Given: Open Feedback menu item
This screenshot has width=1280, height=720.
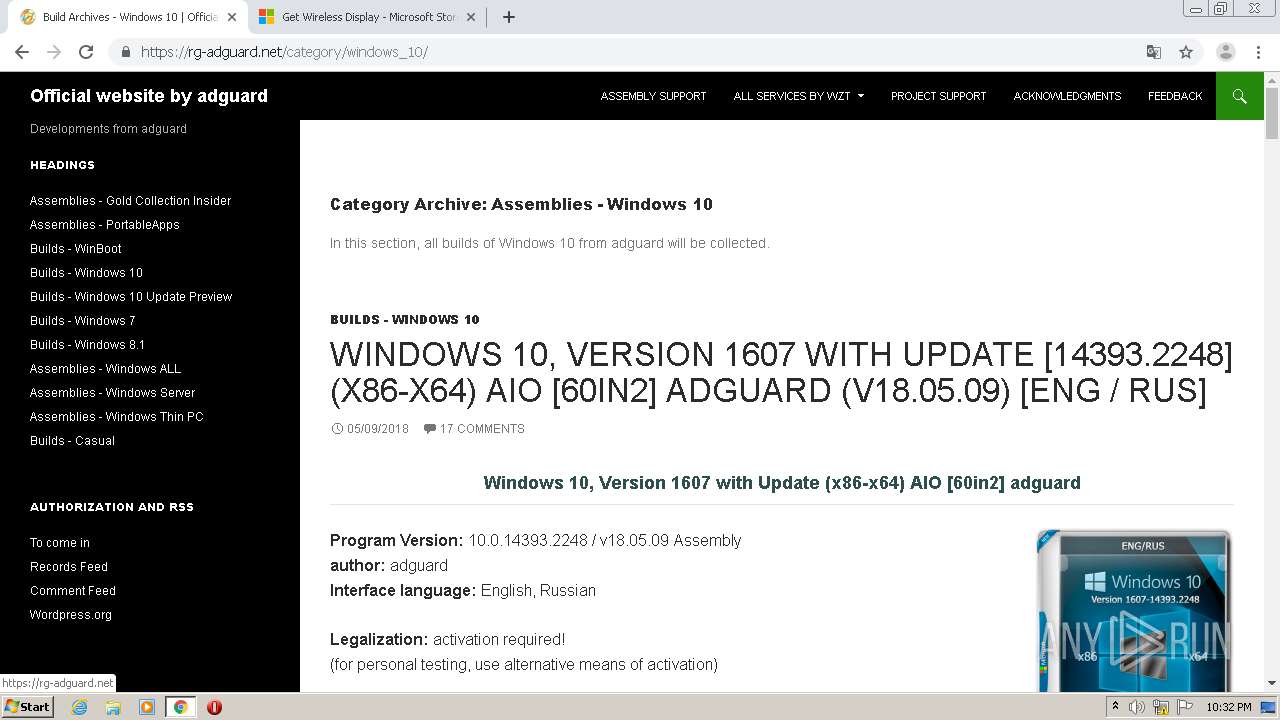Looking at the screenshot, I should click(x=1175, y=96).
